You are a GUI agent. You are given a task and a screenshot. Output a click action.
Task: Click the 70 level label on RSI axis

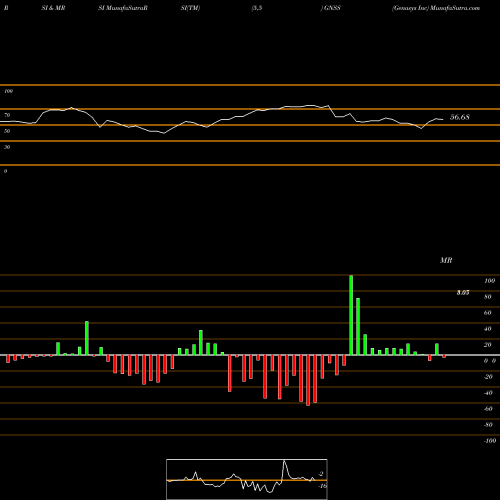pyautogui.click(x=7, y=115)
